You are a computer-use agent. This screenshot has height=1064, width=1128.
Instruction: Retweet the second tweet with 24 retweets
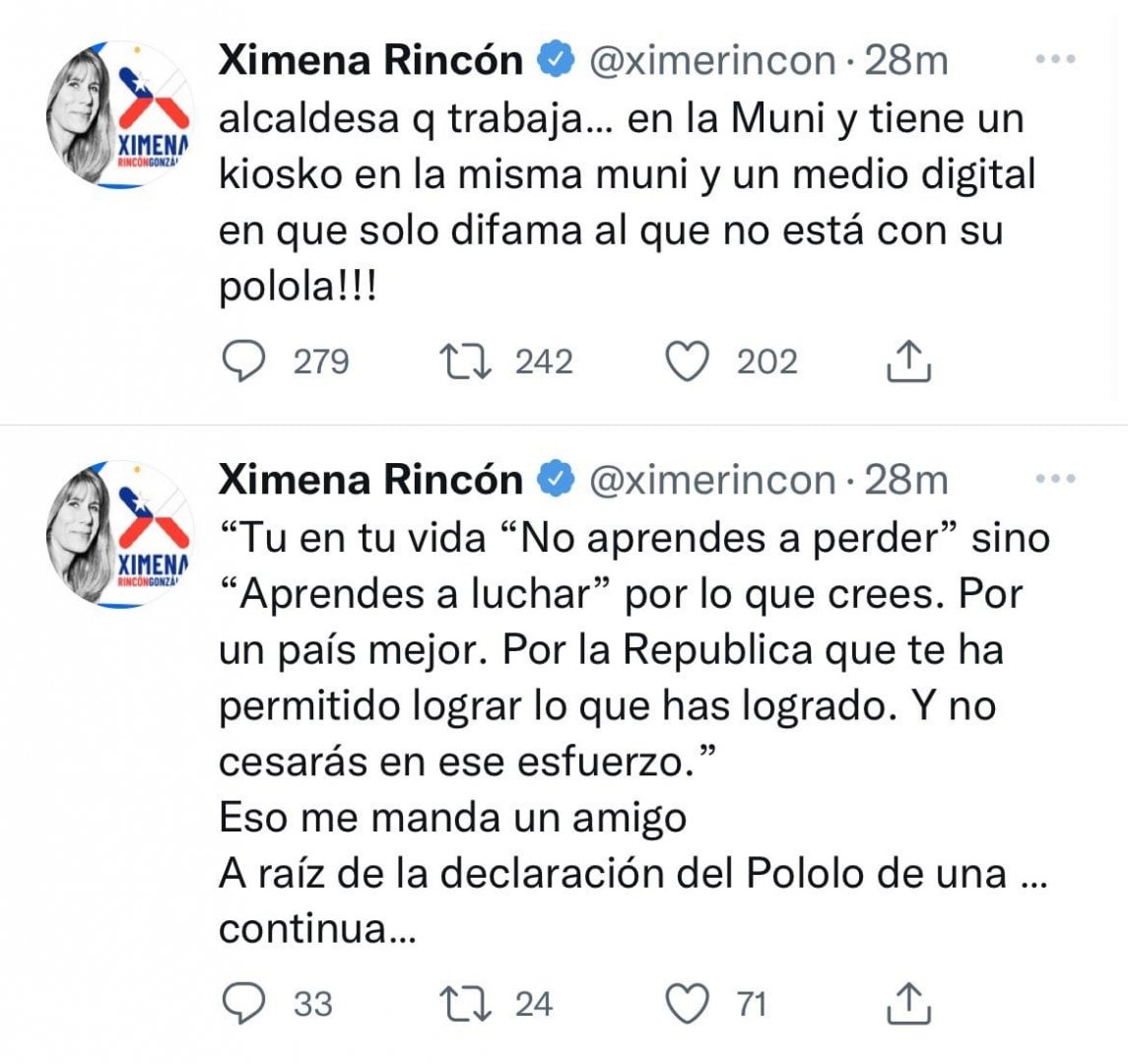tap(465, 1004)
